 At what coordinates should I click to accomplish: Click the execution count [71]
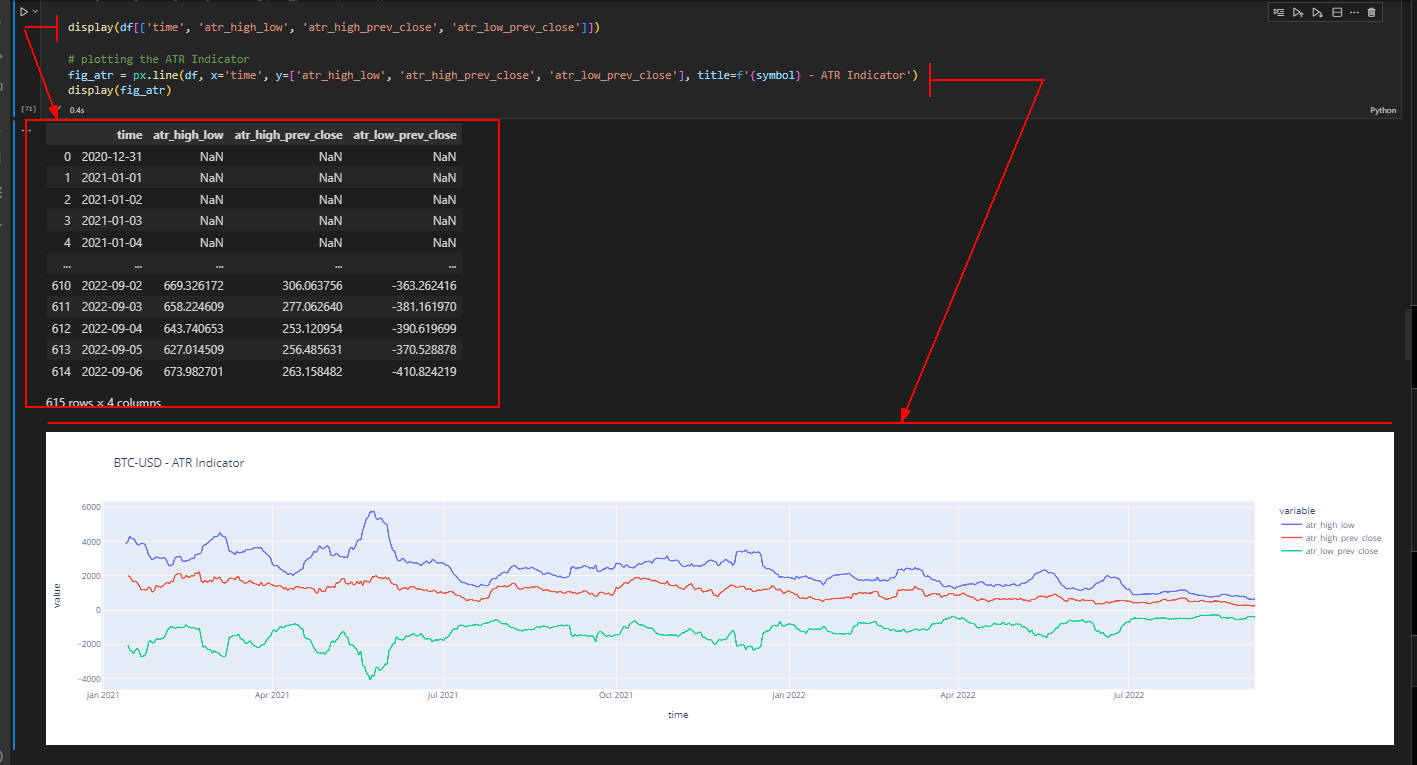click(x=28, y=108)
